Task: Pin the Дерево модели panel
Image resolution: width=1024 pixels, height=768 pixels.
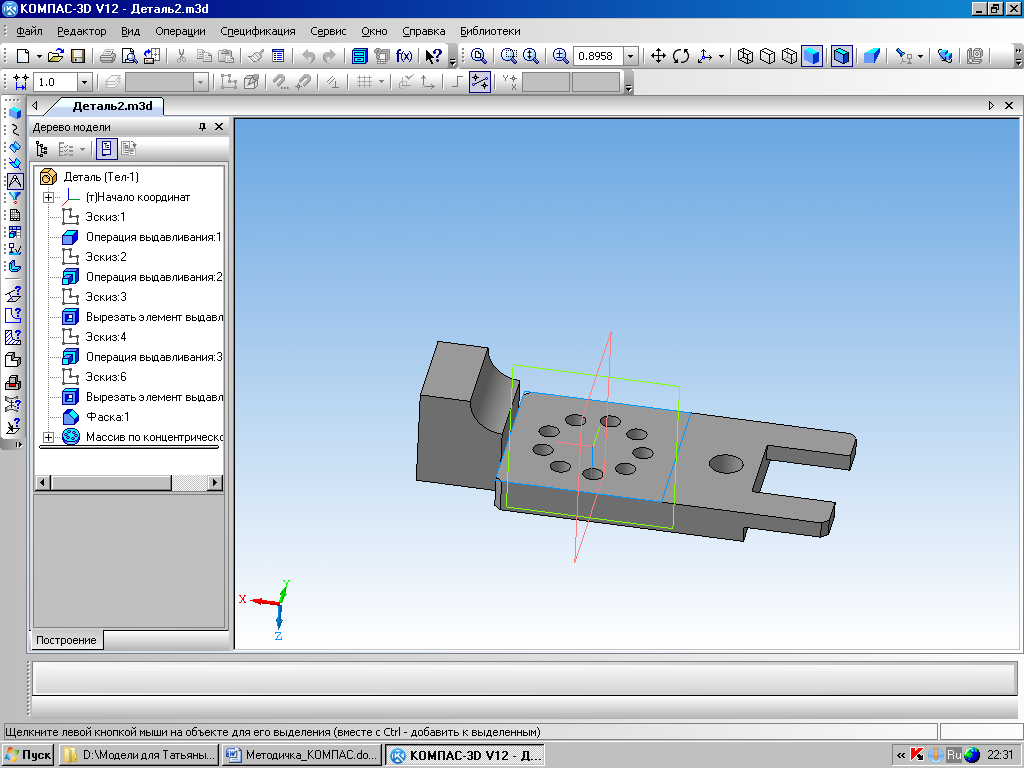Action: (x=202, y=127)
